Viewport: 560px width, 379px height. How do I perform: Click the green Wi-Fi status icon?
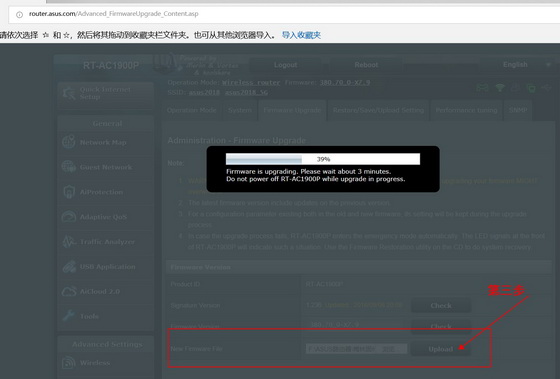[500, 88]
